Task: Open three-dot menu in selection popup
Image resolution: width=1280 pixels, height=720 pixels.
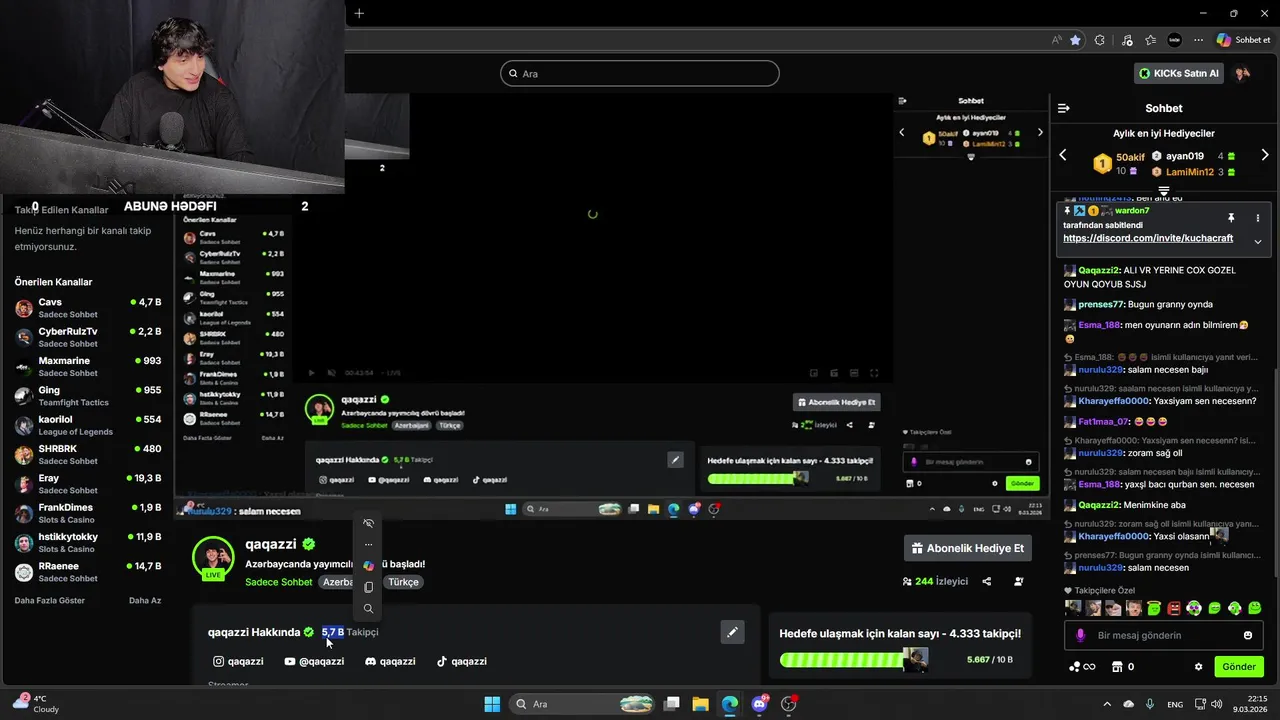Action: pos(368,545)
